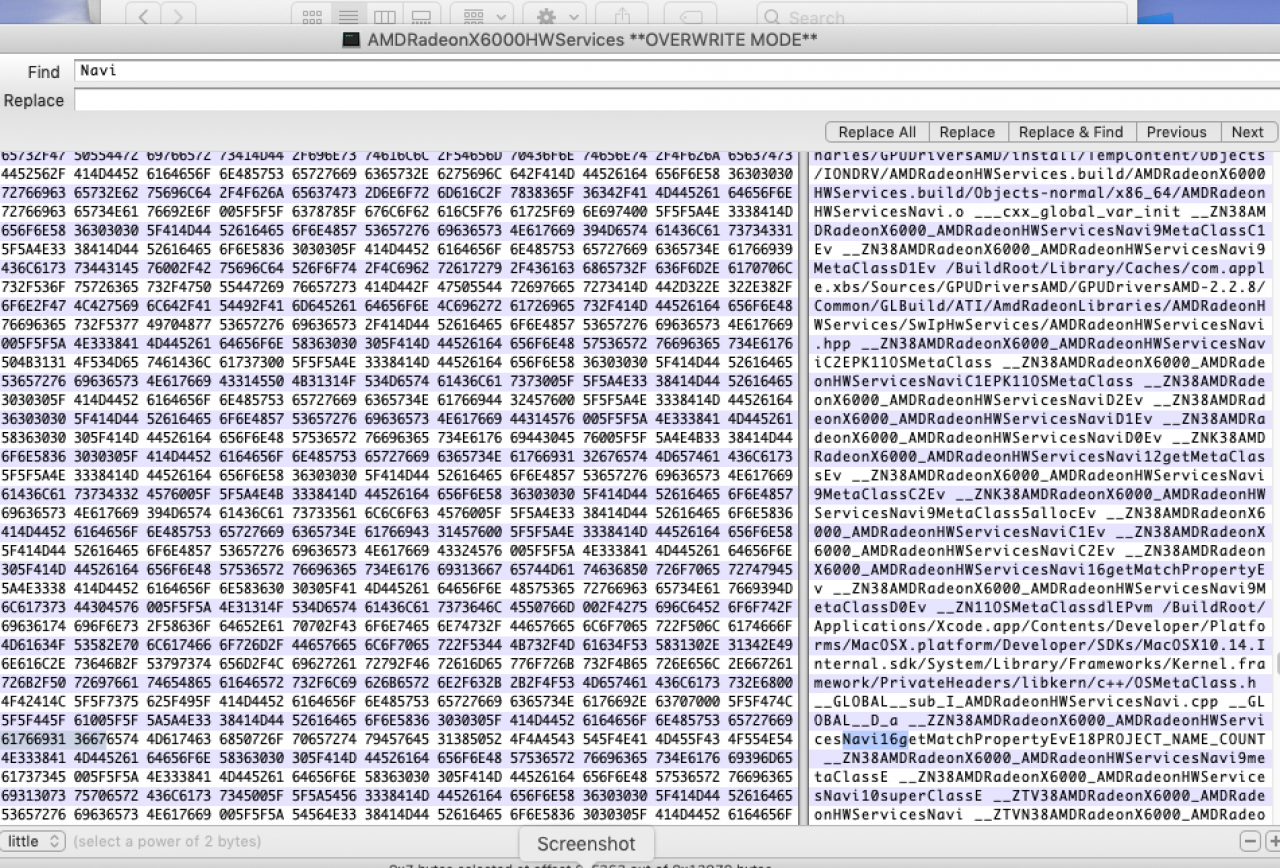Switch Finder to column view
Image resolution: width=1280 pixels, height=868 pixels.
pyautogui.click(x=384, y=16)
